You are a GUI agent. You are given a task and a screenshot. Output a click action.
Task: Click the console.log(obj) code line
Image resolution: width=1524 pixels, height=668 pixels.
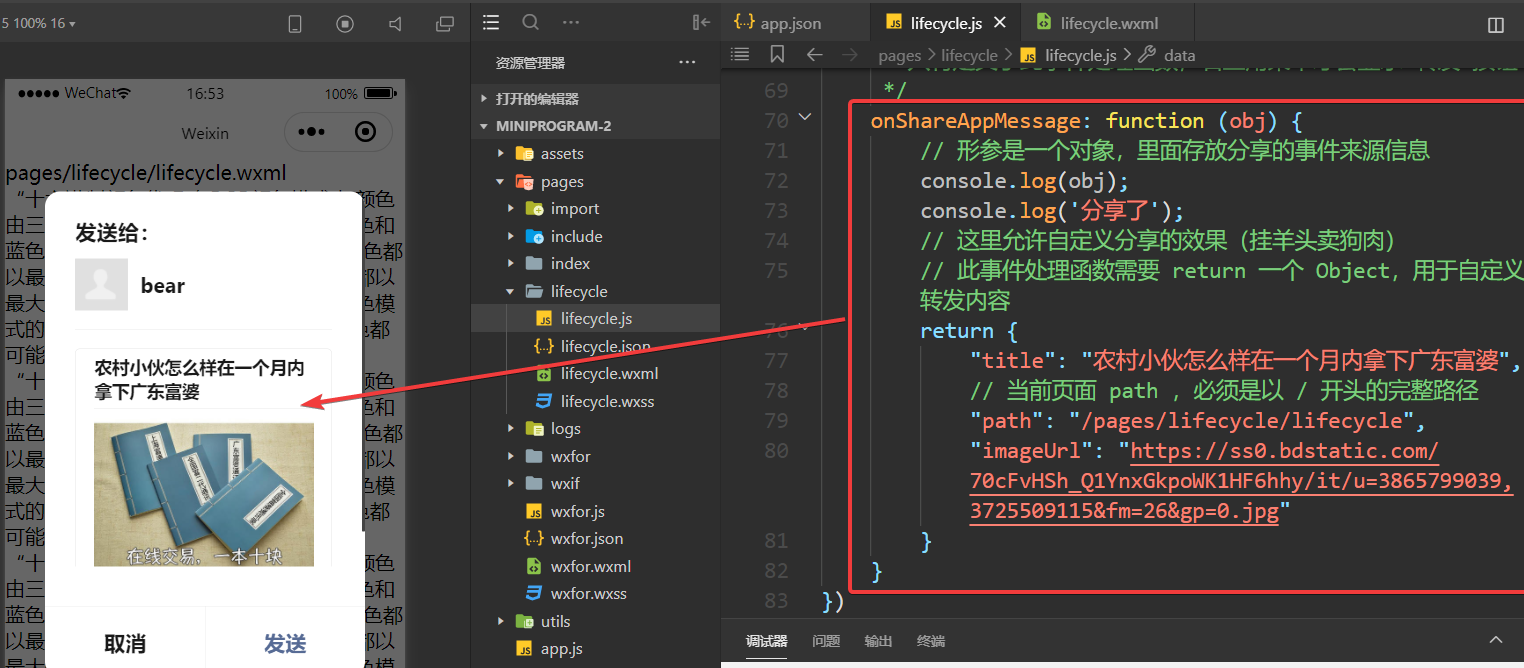coord(1024,181)
